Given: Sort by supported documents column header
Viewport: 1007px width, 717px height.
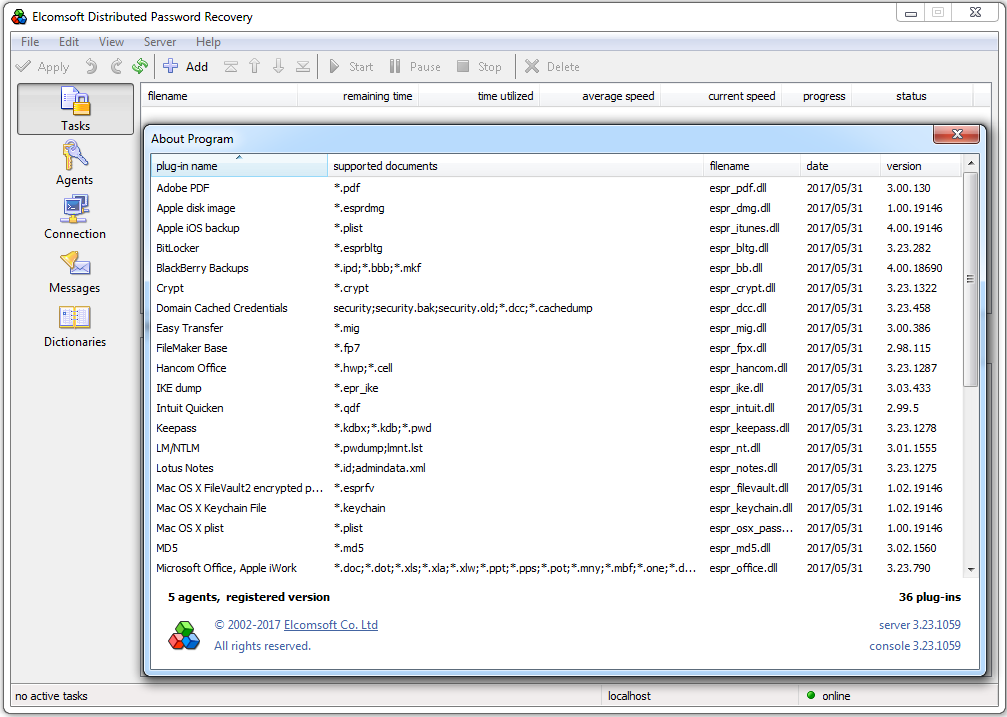Looking at the screenshot, I should (515, 166).
